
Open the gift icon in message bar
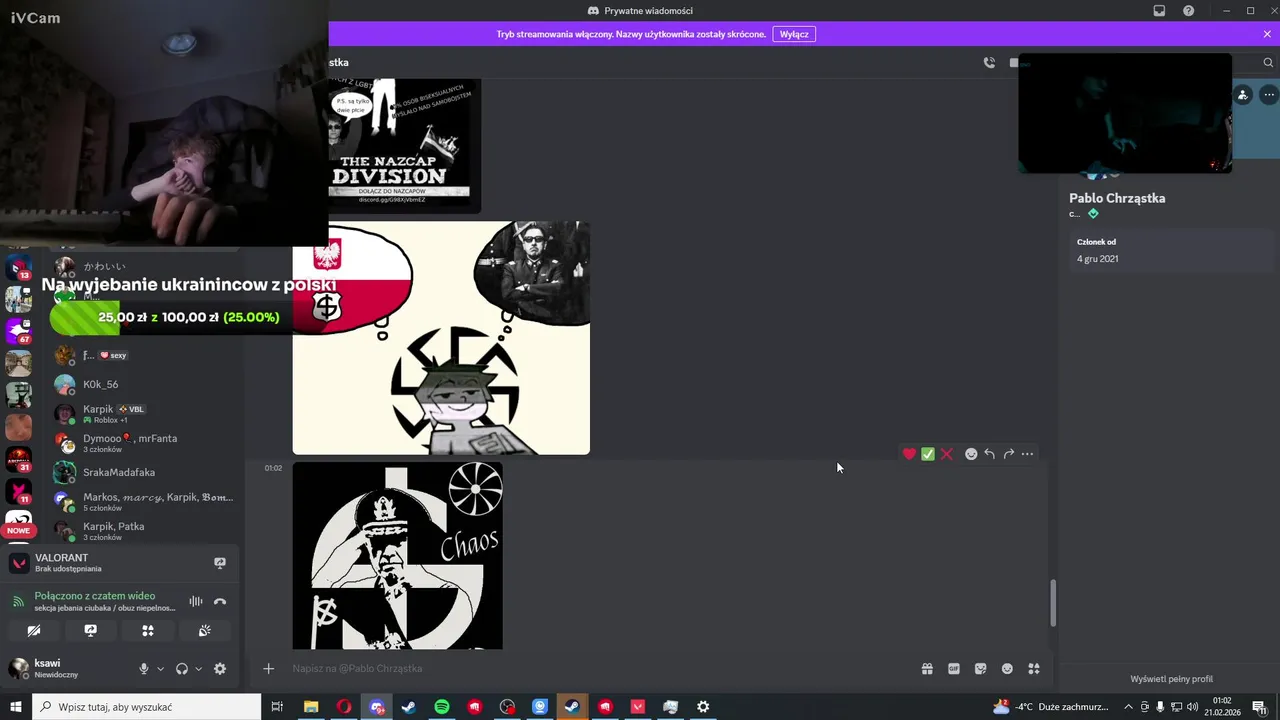[927, 669]
